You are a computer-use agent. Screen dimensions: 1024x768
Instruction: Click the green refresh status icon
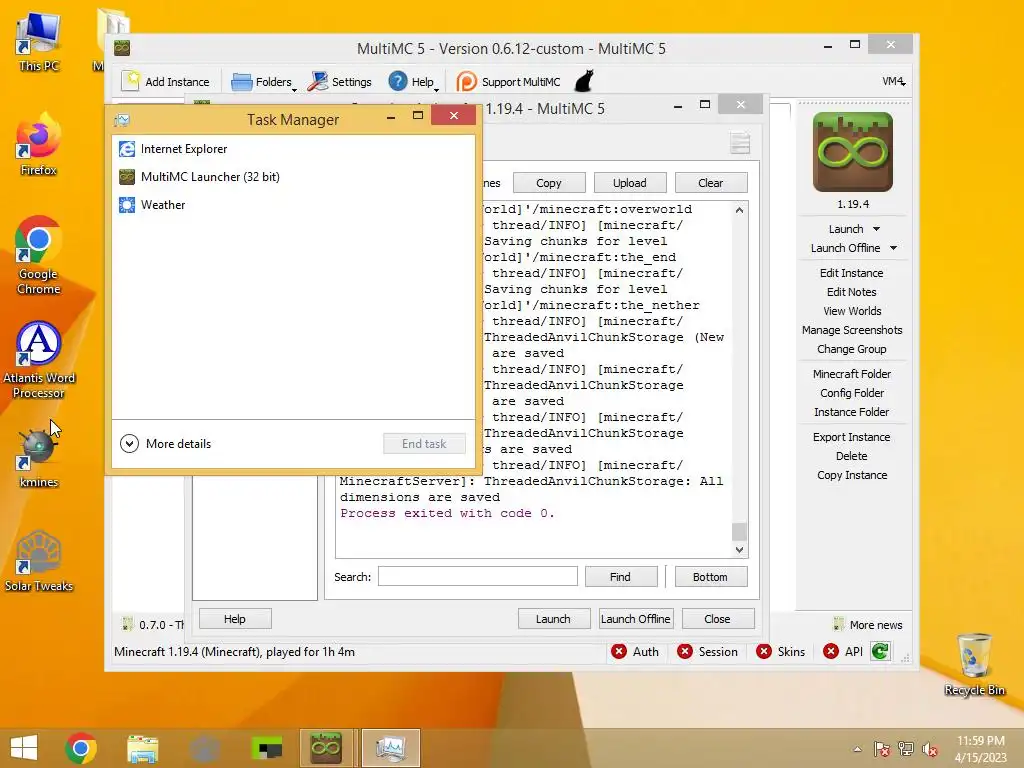point(880,651)
